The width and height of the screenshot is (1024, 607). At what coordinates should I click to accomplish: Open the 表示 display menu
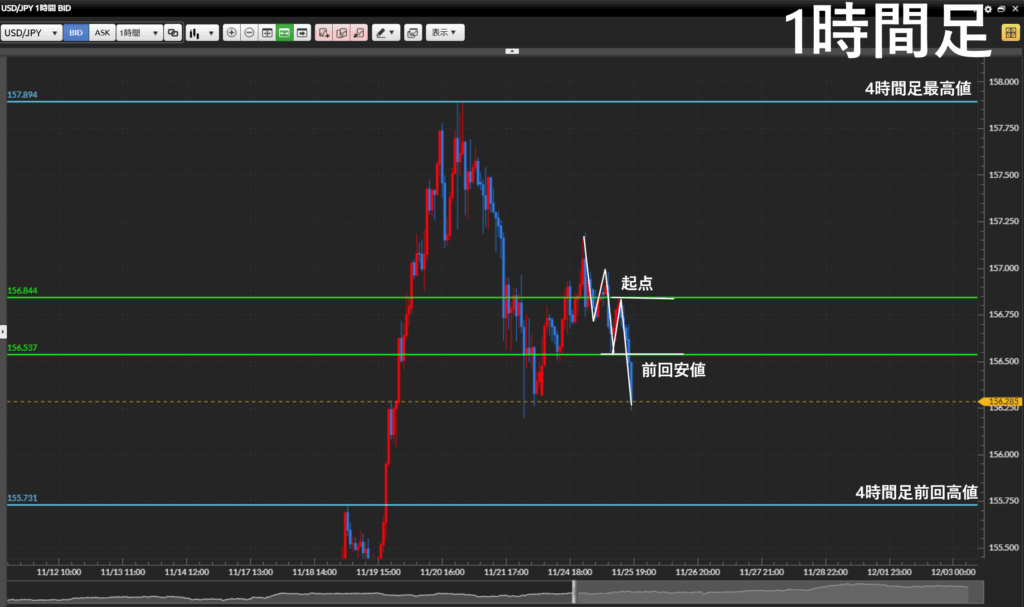pyautogui.click(x=445, y=32)
